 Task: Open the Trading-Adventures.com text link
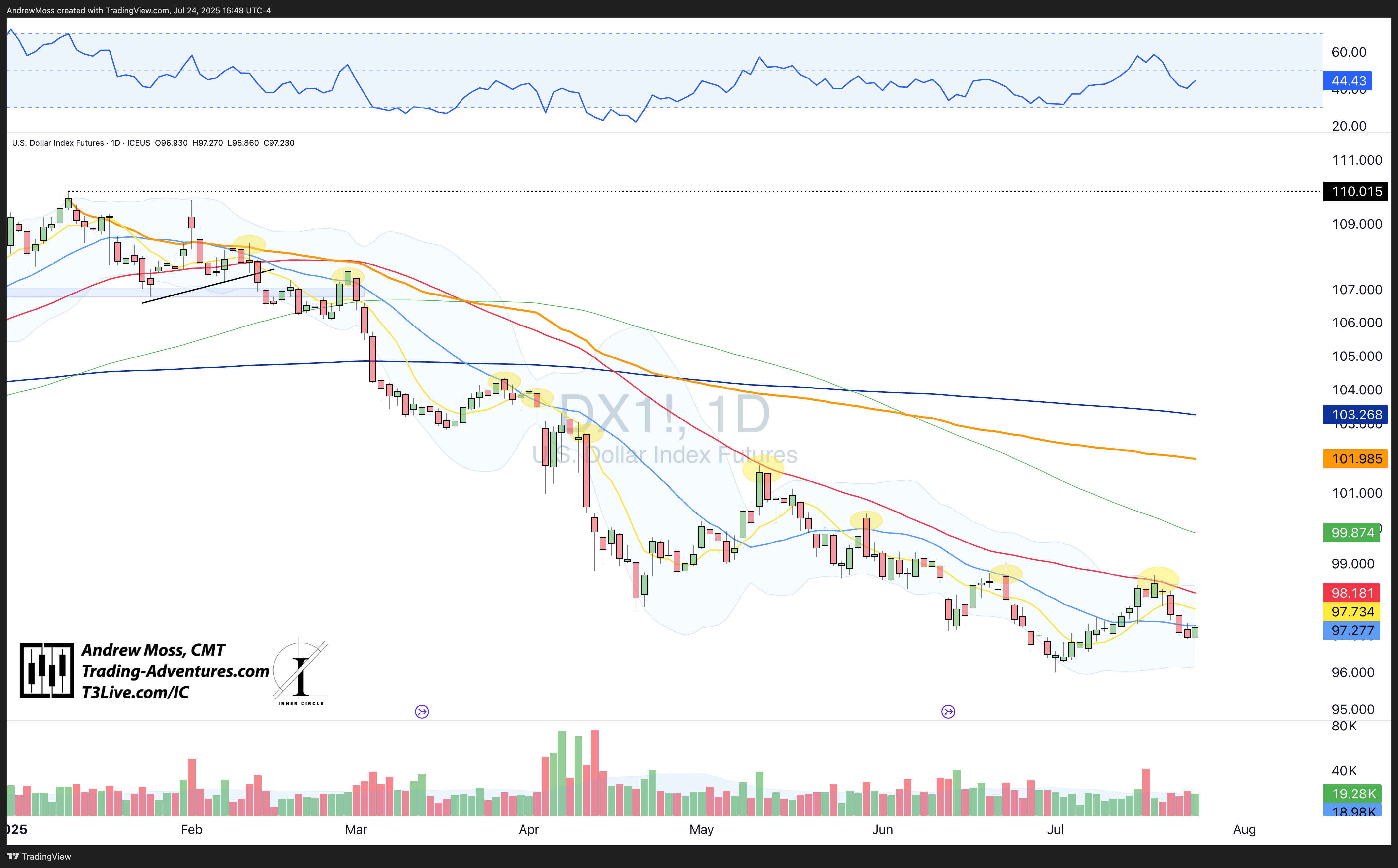pos(175,671)
